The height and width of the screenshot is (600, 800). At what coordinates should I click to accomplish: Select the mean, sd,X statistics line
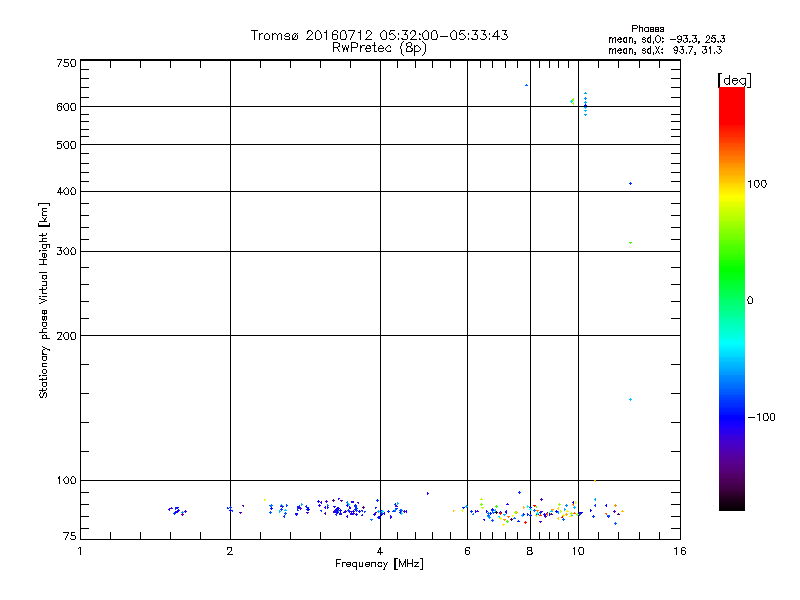click(665, 50)
